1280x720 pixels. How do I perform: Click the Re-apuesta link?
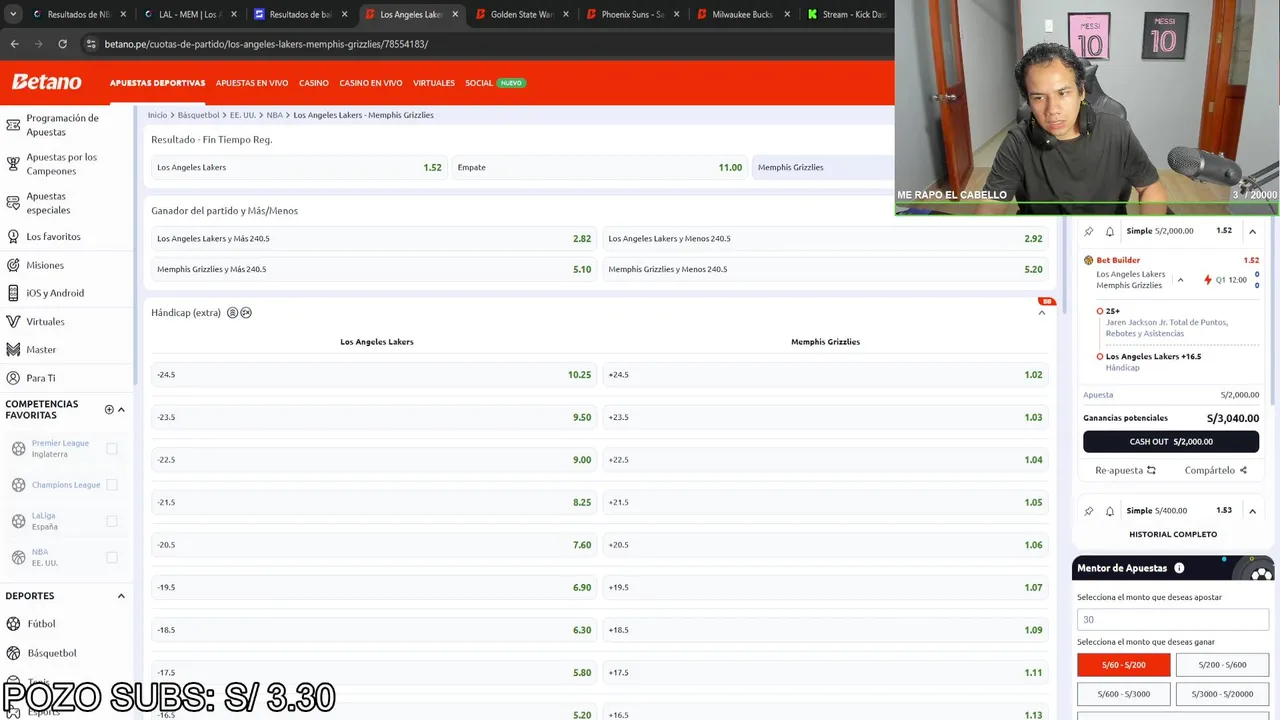(x=1125, y=470)
